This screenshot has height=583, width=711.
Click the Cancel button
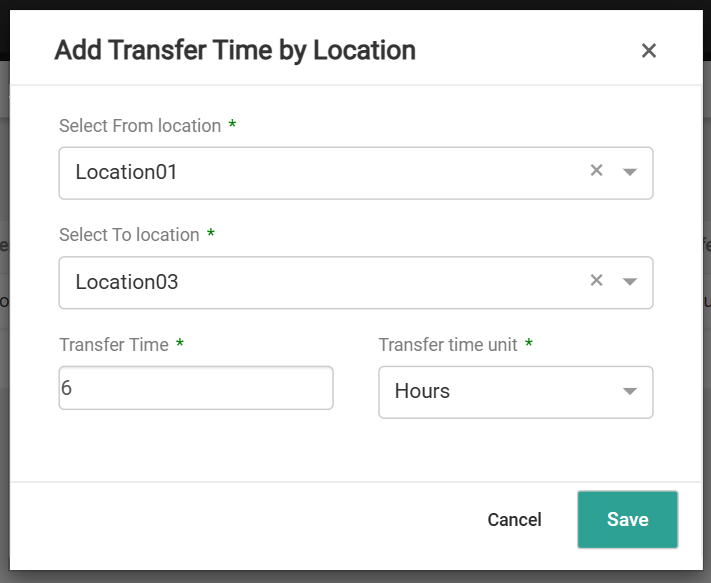pyautogui.click(x=514, y=520)
